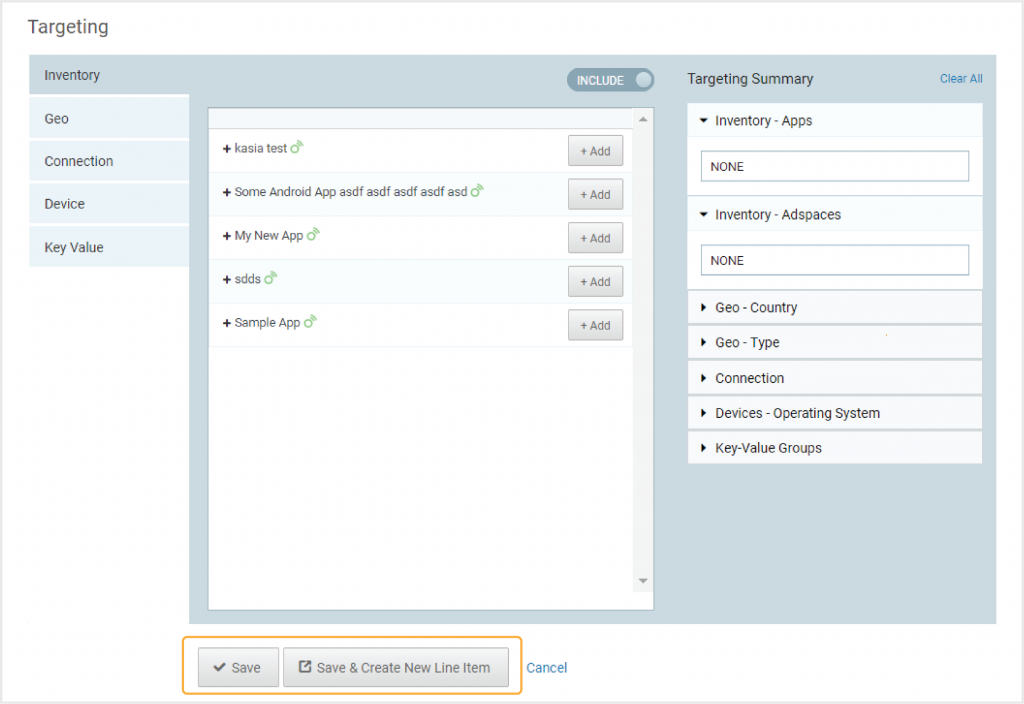Expand the kasia test app row

227,149
